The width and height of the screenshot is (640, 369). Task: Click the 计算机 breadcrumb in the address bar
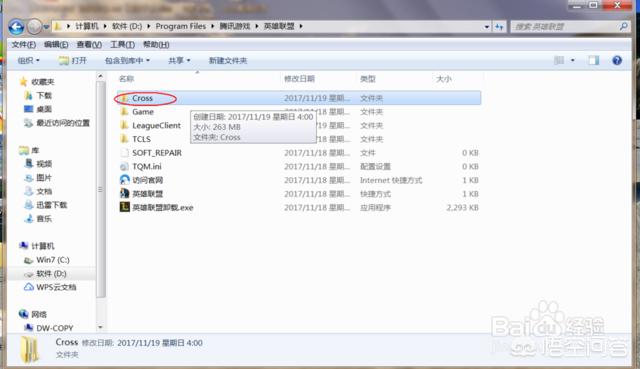pos(87,26)
